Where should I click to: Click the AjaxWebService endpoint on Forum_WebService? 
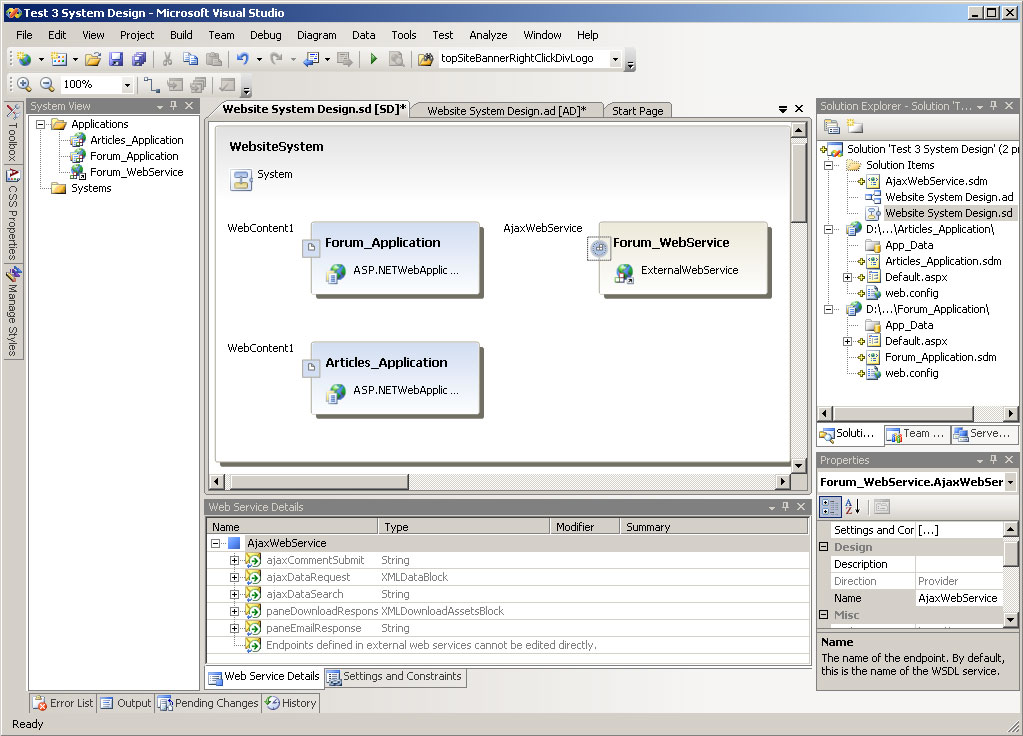point(599,248)
